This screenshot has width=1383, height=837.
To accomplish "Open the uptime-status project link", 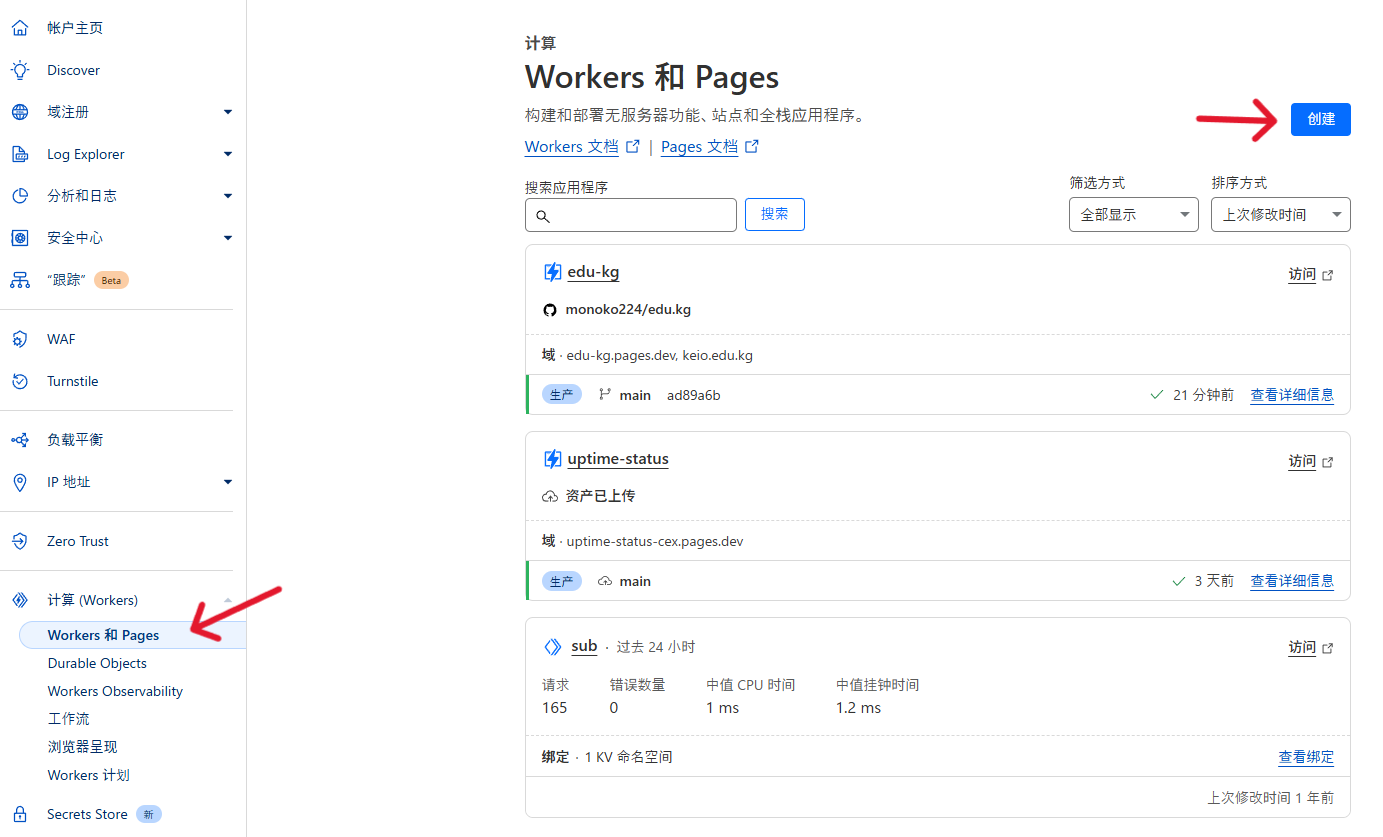I will click(618, 459).
